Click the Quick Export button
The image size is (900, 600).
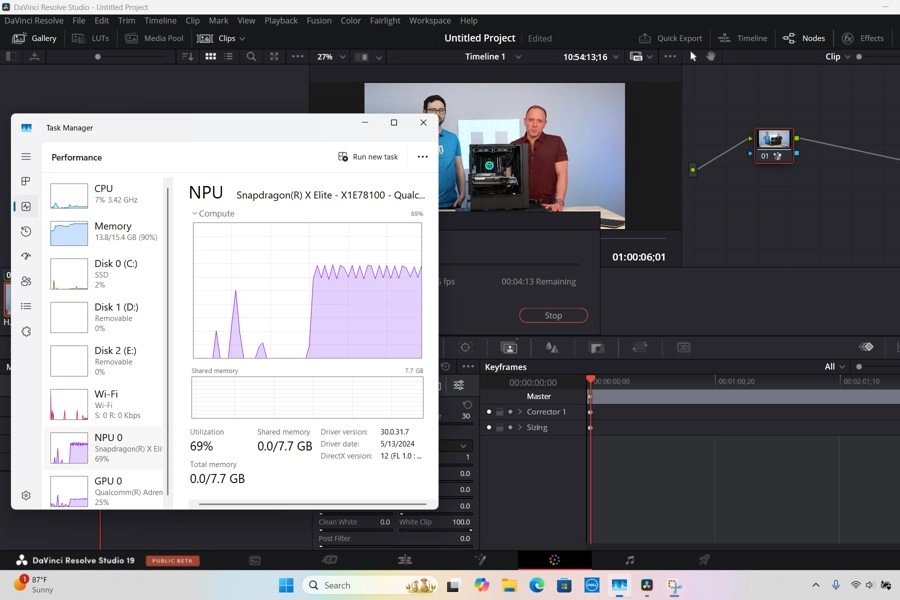[670, 38]
